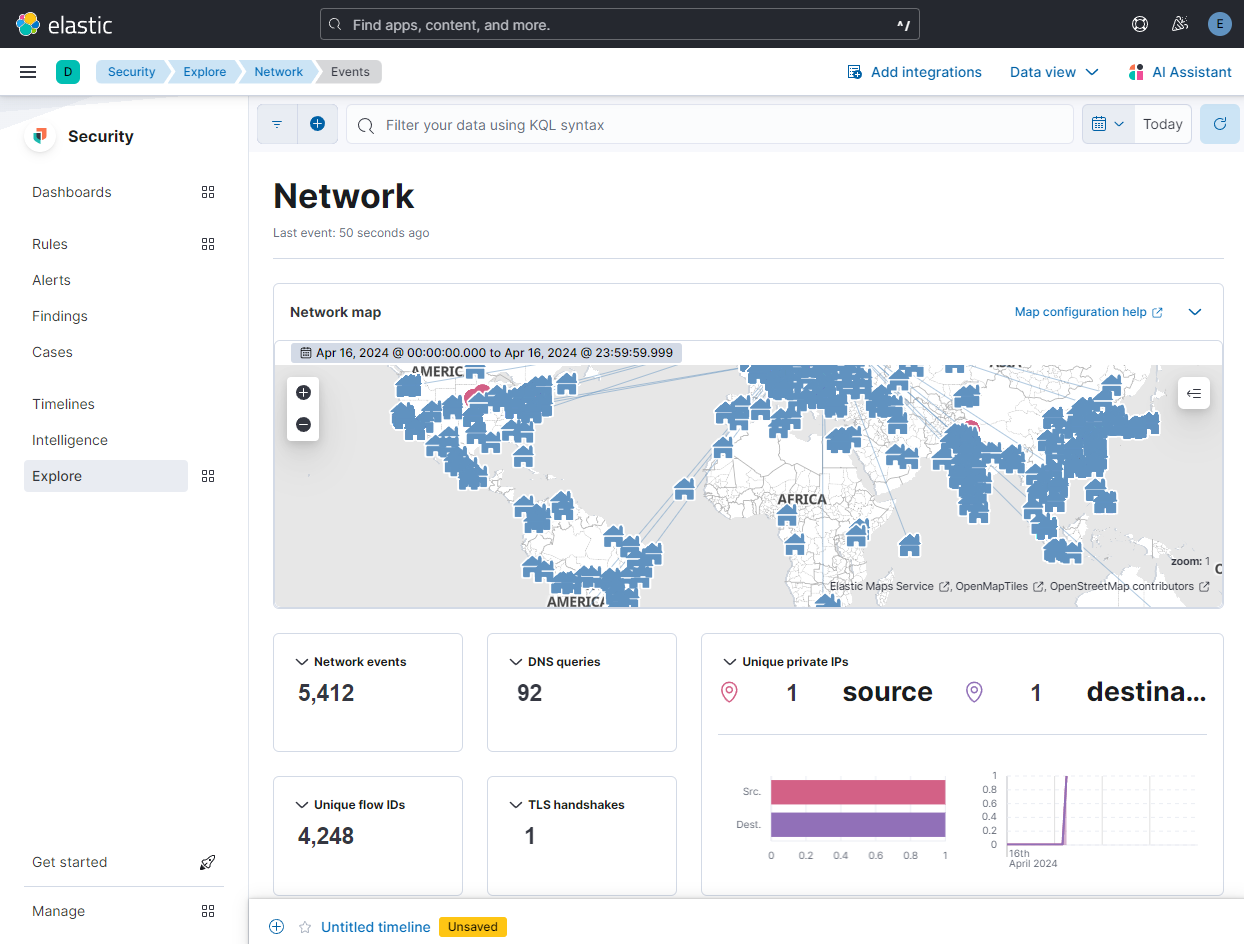Viewport: 1244px width, 944px height.
Task: Click the Network breadcrumb
Action: [x=278, y=72]
